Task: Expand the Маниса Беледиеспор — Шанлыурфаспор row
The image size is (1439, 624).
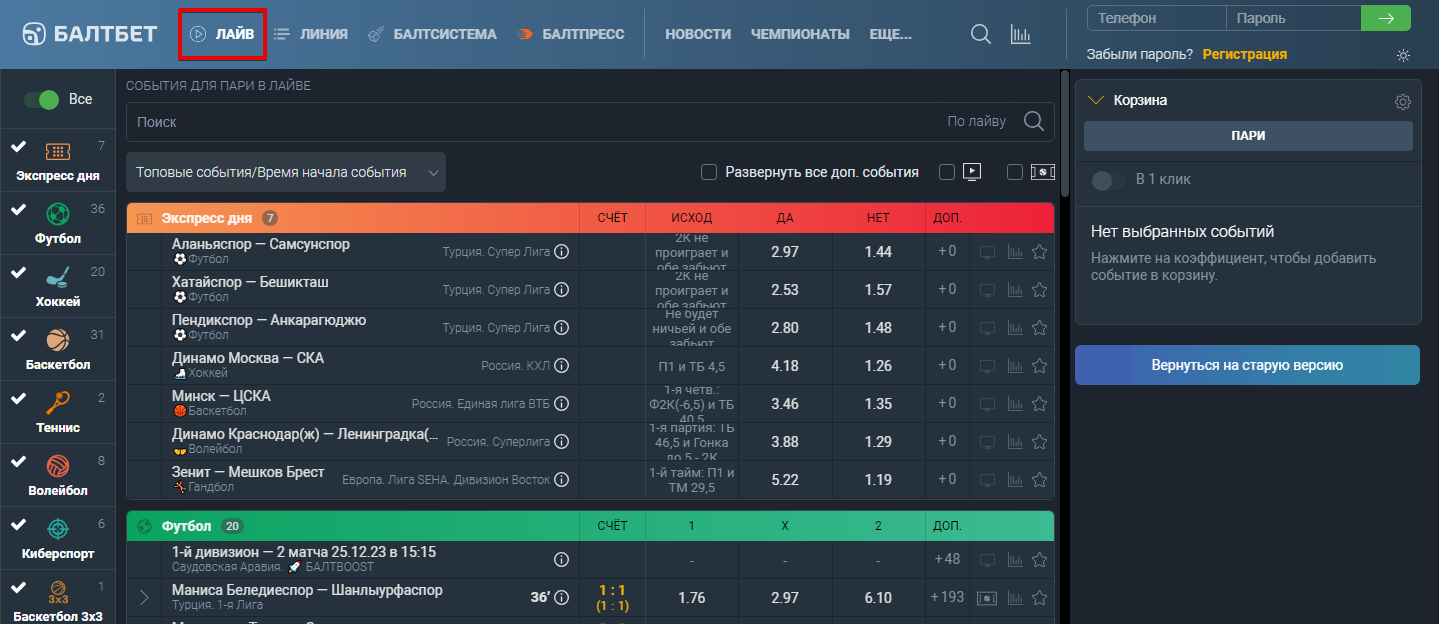Action: click(144, 598)
